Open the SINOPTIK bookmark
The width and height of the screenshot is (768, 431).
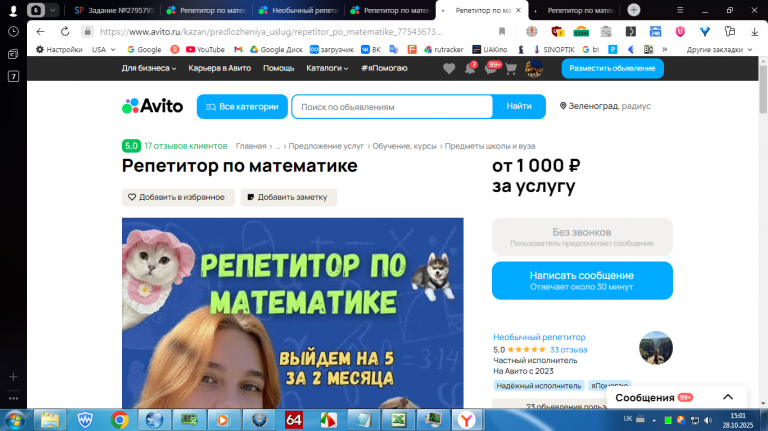coord(554,49)
